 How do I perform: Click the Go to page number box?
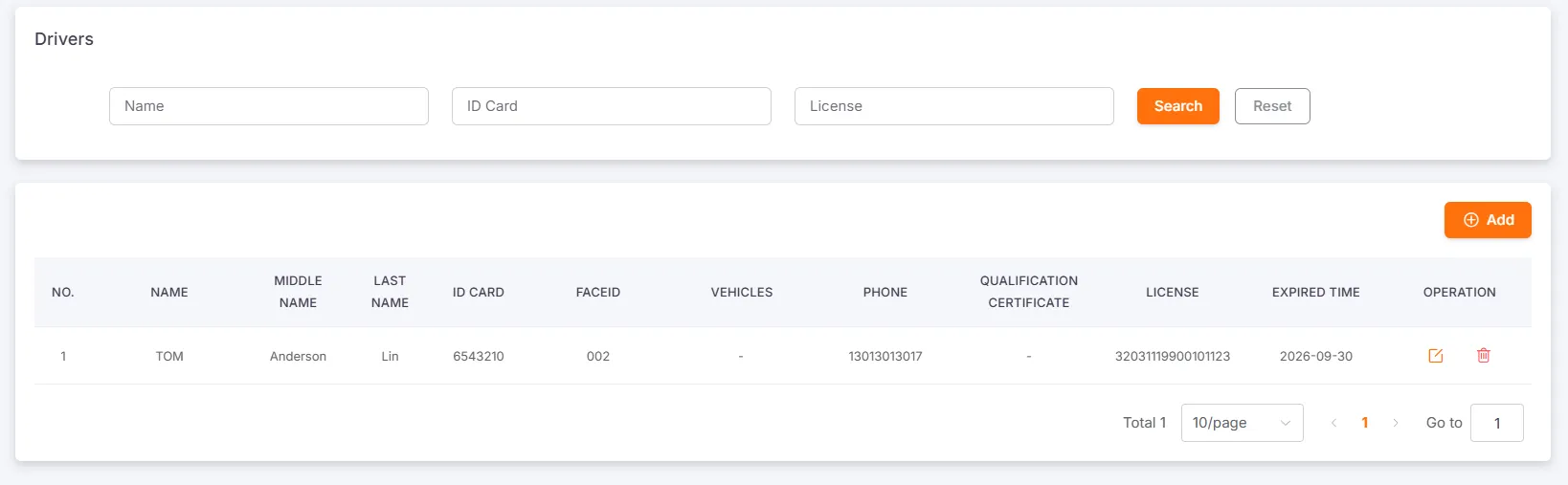[1496, 423]
